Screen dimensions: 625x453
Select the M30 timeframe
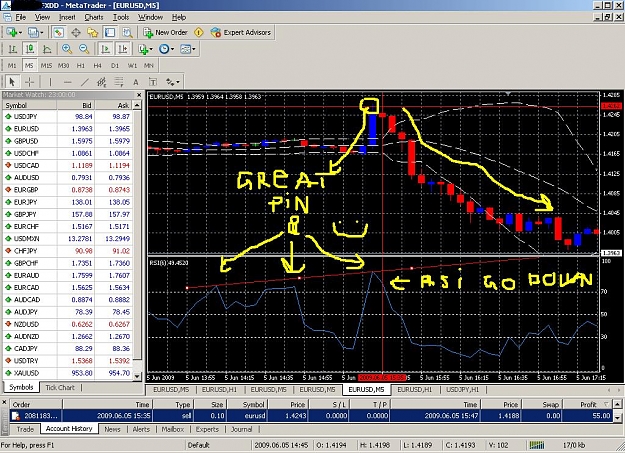(x=63, y=65)
